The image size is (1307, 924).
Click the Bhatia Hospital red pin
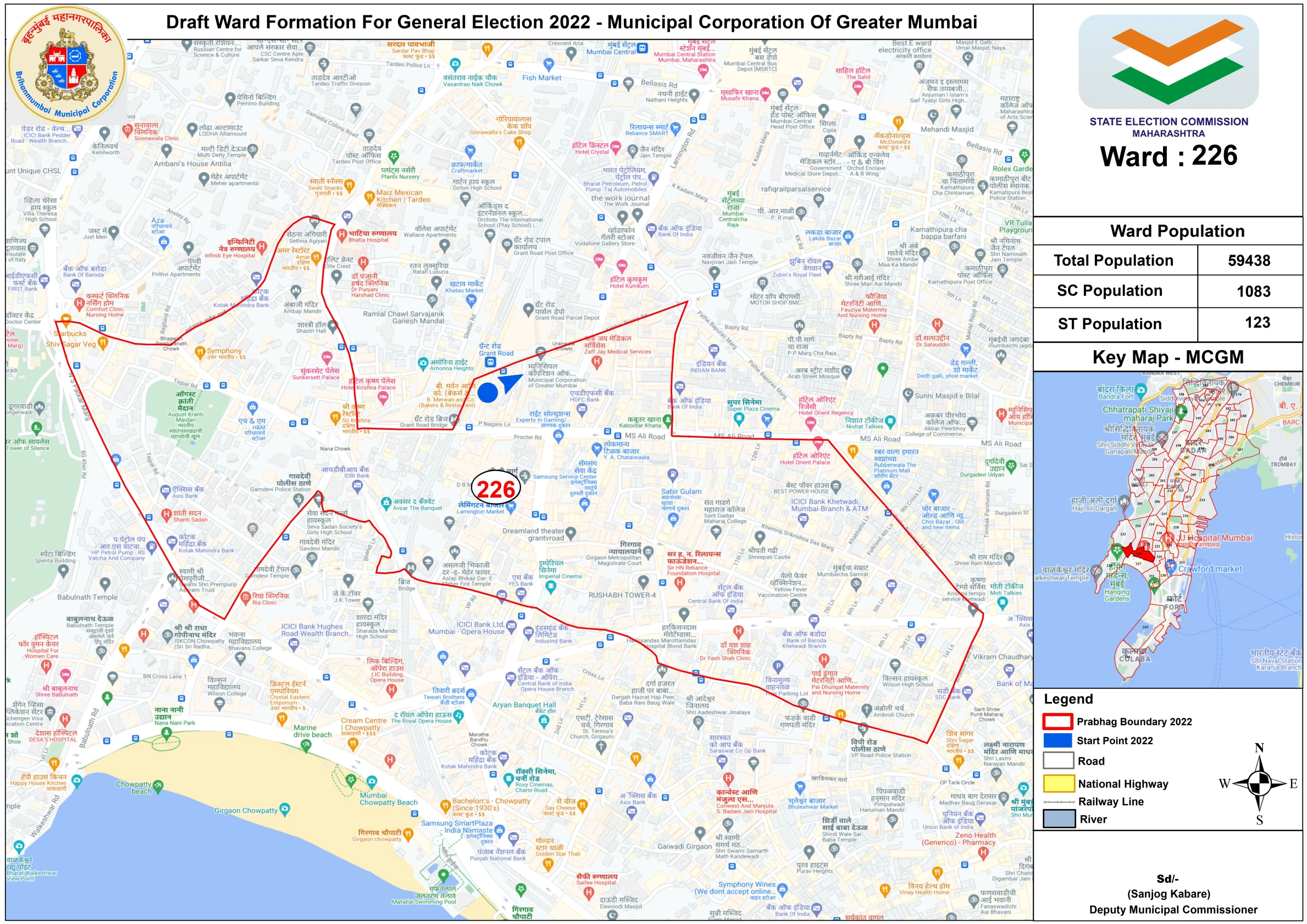coord(341,234)
